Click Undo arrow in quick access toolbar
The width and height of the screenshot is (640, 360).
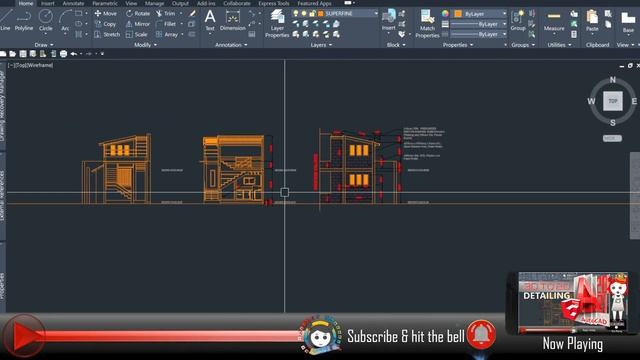[74, 54]
